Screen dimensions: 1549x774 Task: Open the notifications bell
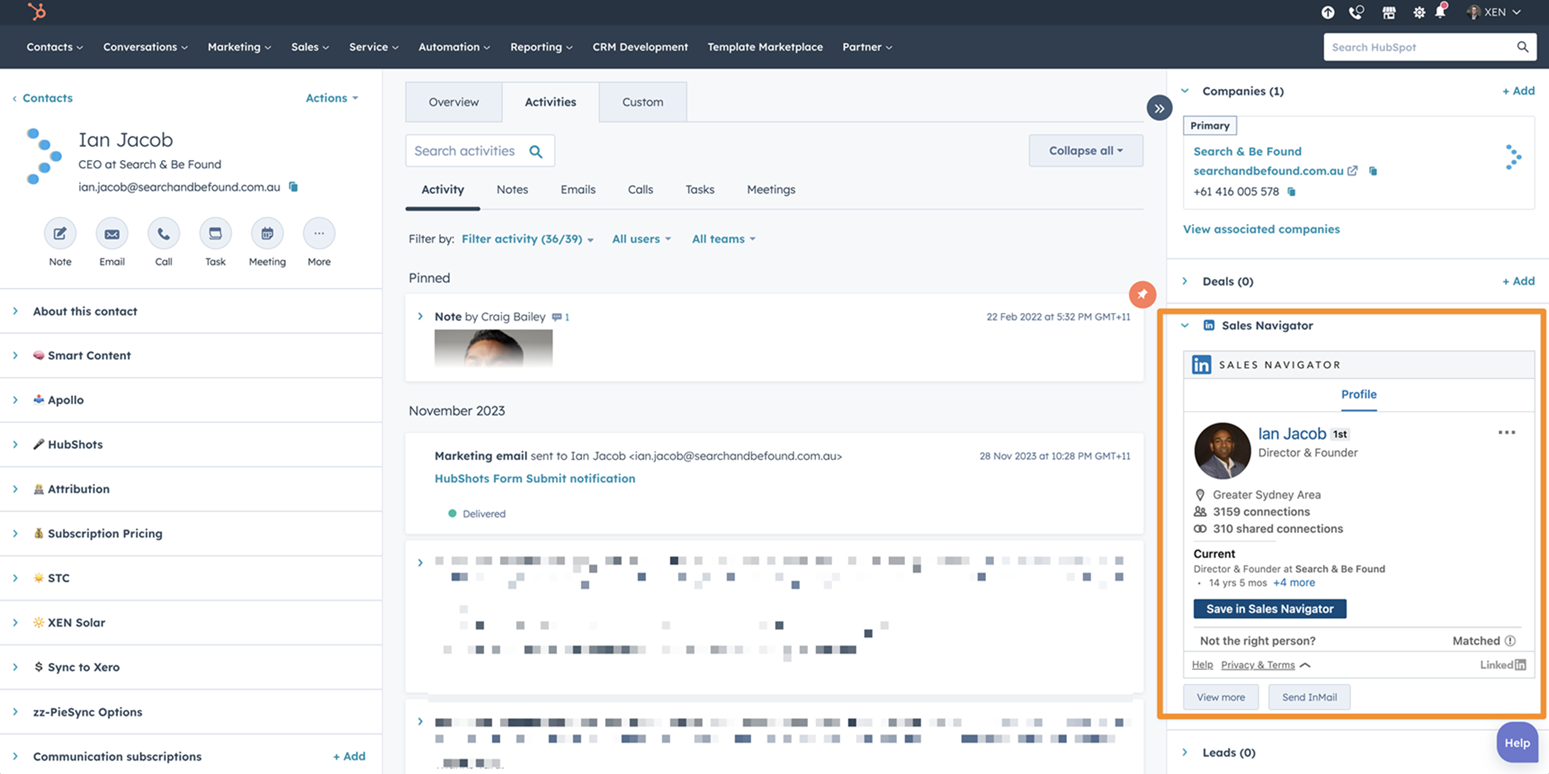pos(1441,12)
